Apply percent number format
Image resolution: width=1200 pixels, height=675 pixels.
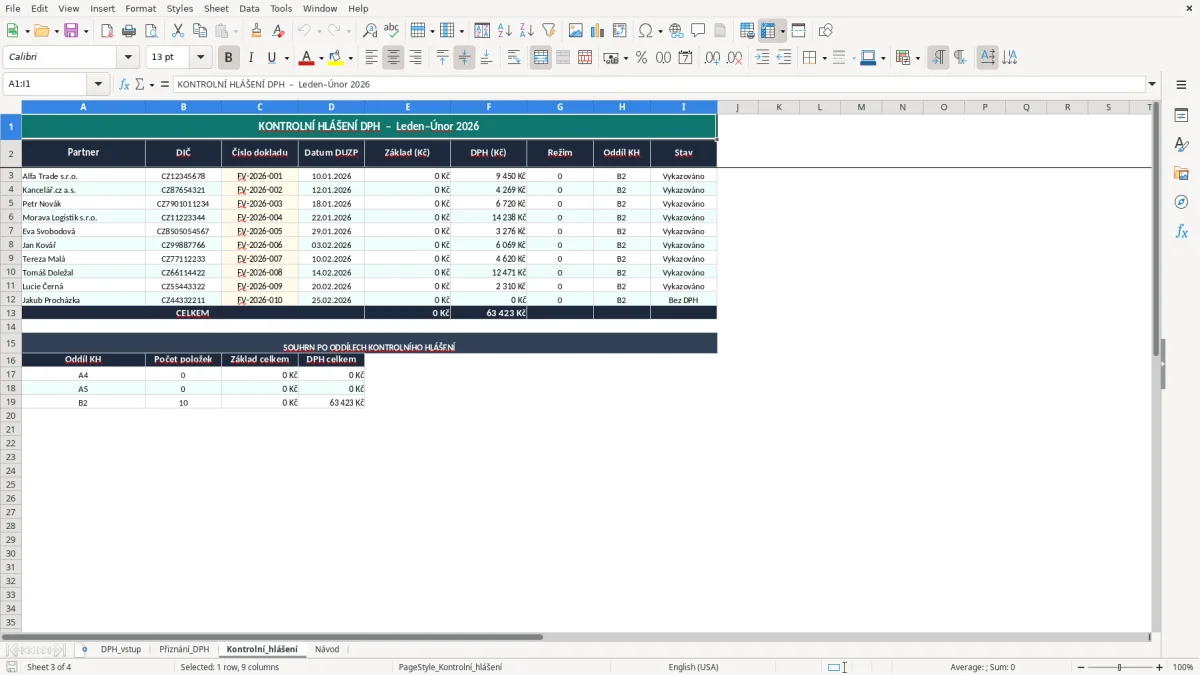(641, 58)
